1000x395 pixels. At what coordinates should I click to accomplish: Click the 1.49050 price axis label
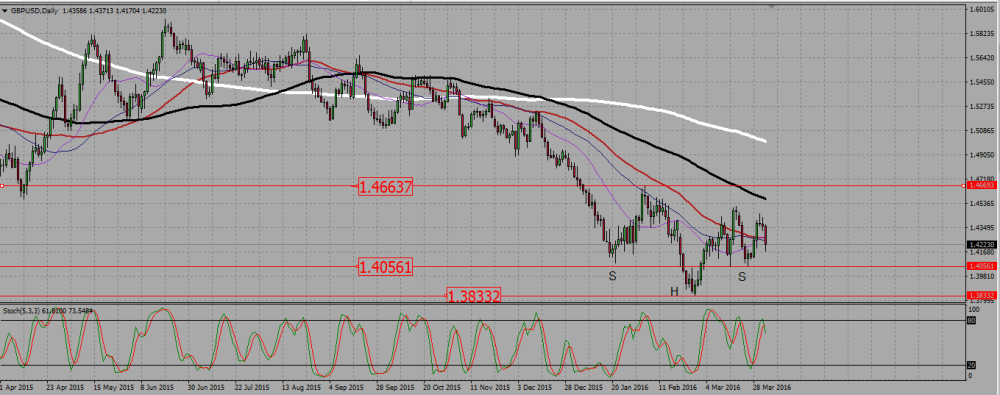point(981,155)
